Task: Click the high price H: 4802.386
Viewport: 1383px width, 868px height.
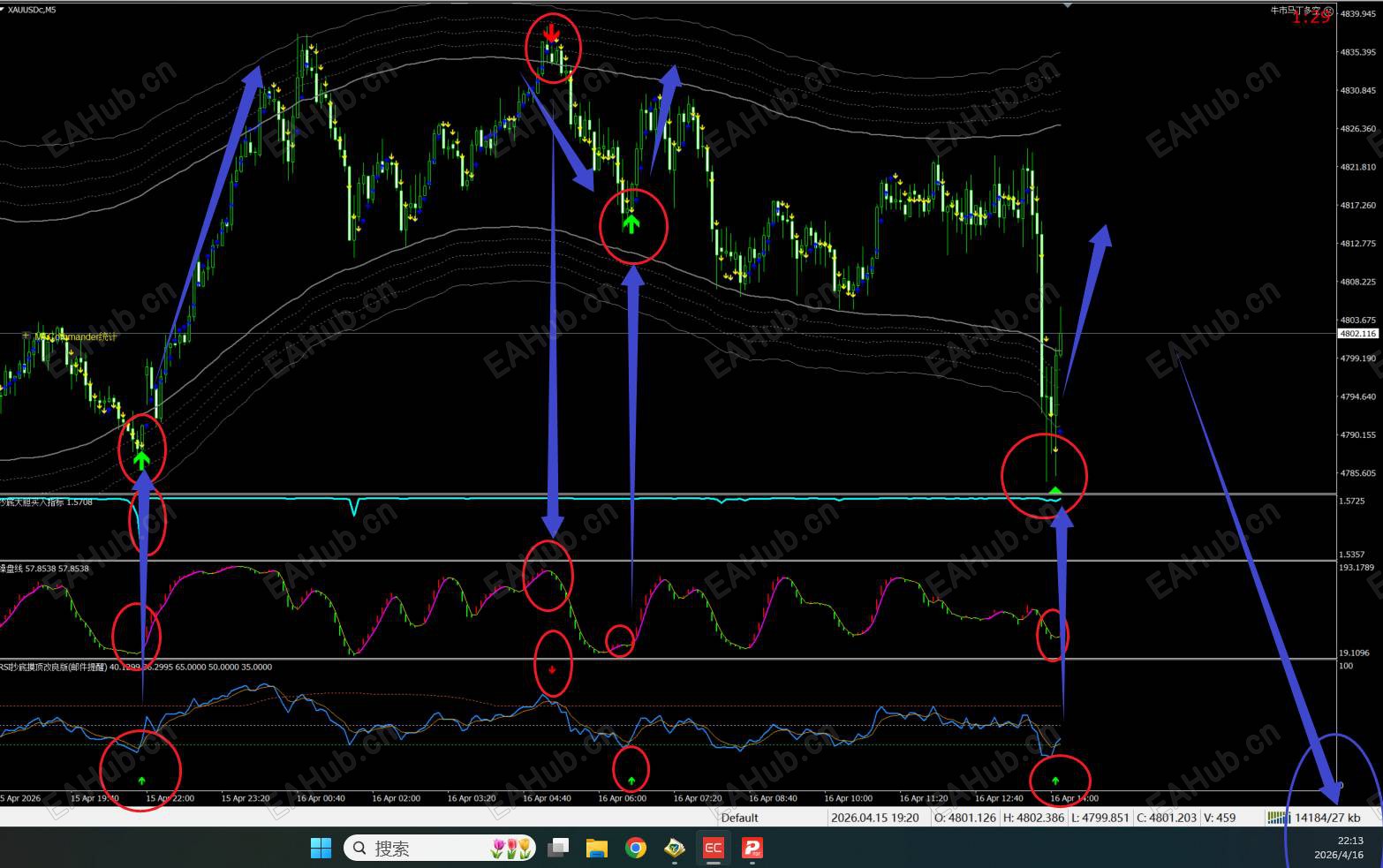Action: [1032, 818]
